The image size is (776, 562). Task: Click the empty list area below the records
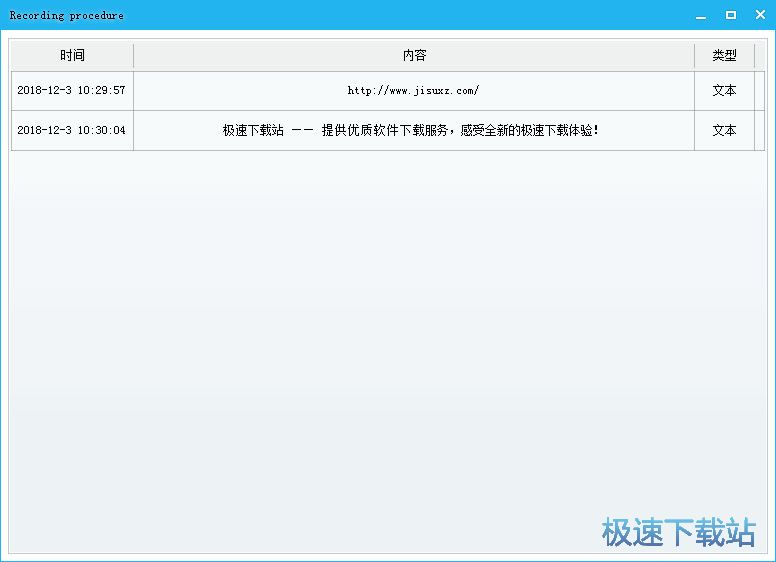388,330
